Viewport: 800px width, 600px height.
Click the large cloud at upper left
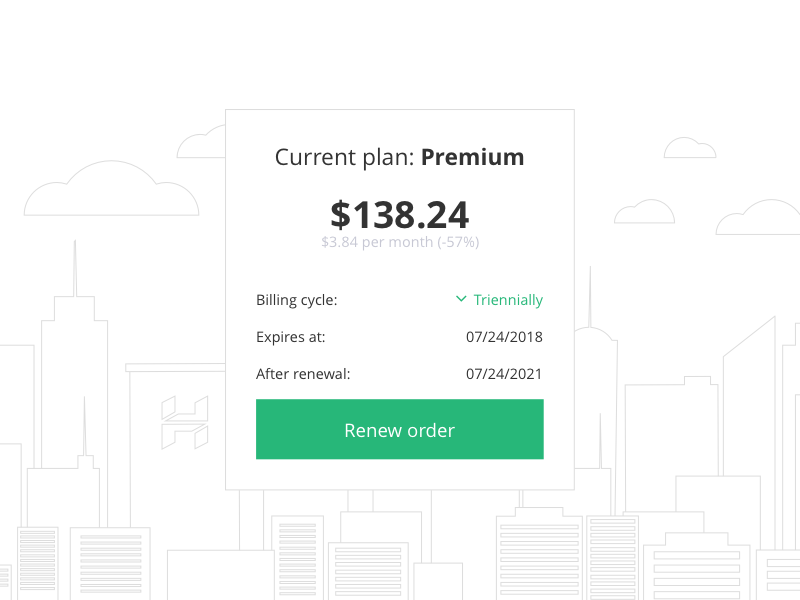(x=110, y=192)
